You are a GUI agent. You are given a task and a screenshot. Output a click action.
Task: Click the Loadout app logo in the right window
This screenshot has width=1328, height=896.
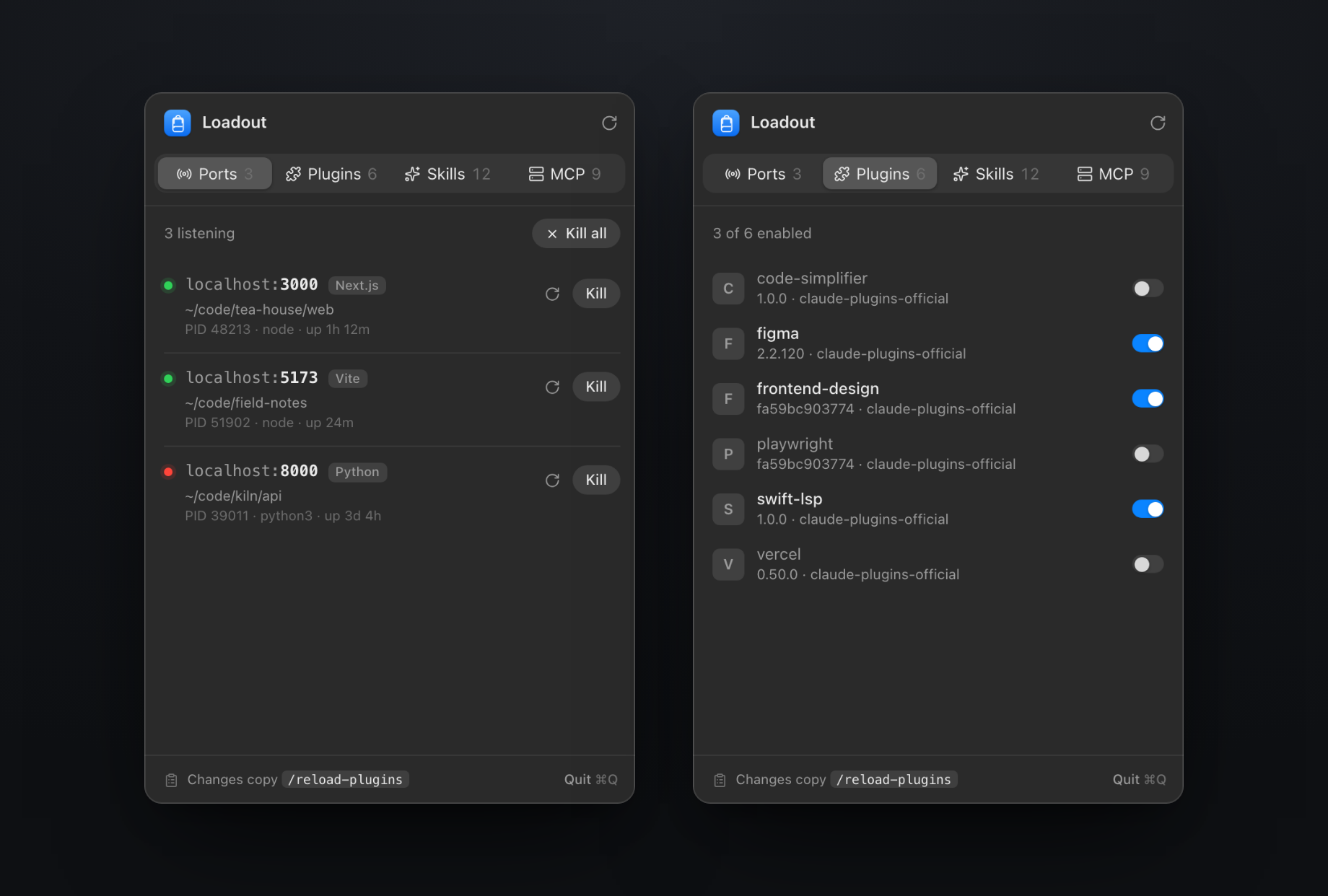(x=726, y=123)
